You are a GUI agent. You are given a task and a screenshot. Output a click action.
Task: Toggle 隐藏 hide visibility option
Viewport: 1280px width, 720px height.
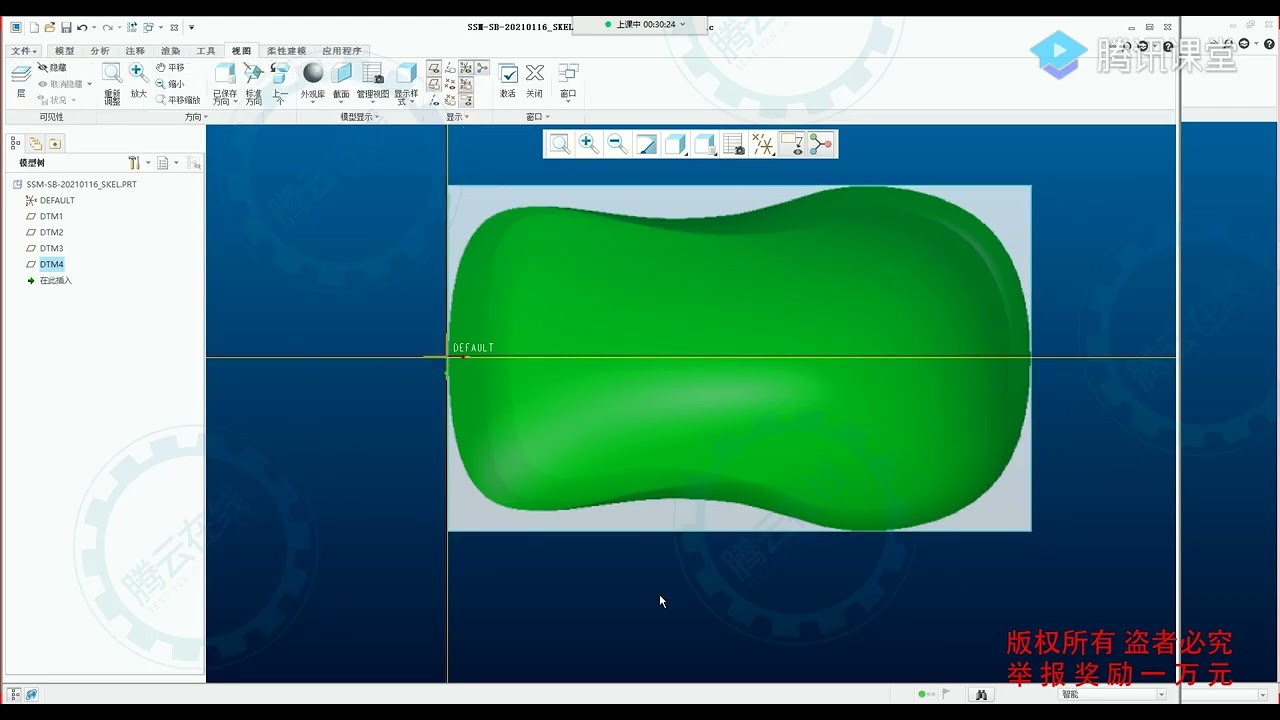point(52,67)
